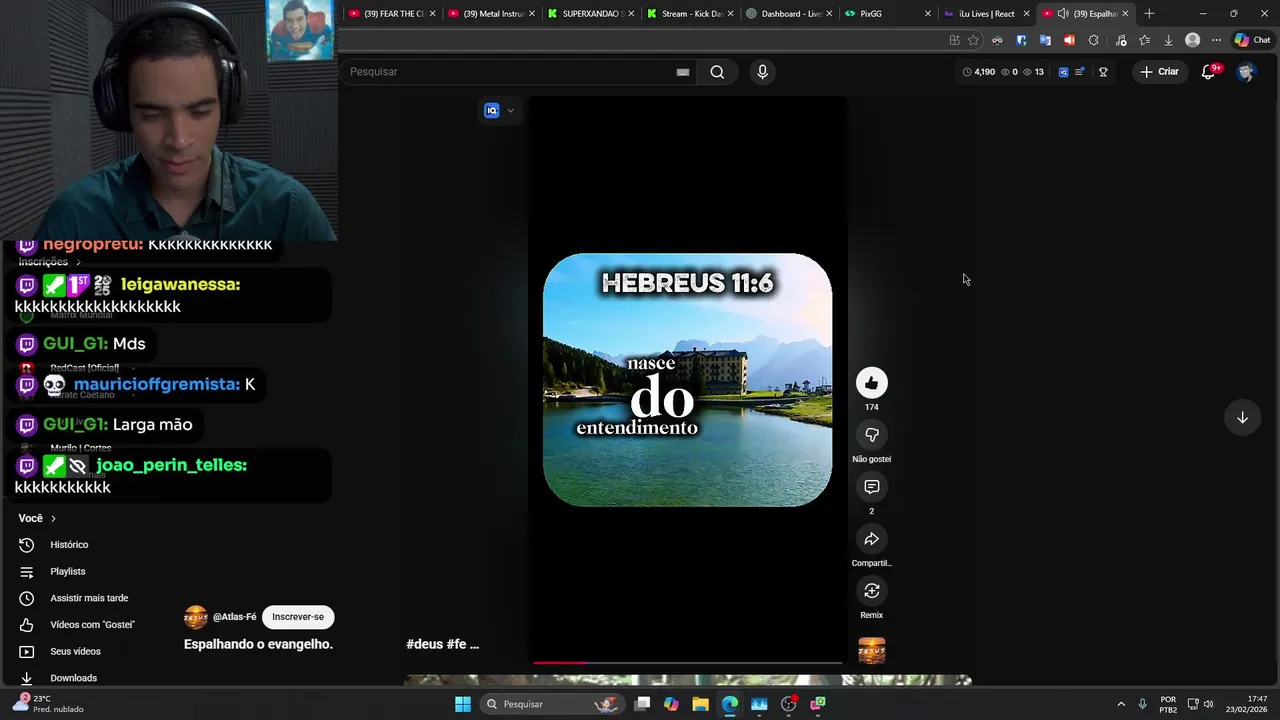
Task: Open the YouTube account avatar menu
Action: click(x=1245, y=72)
